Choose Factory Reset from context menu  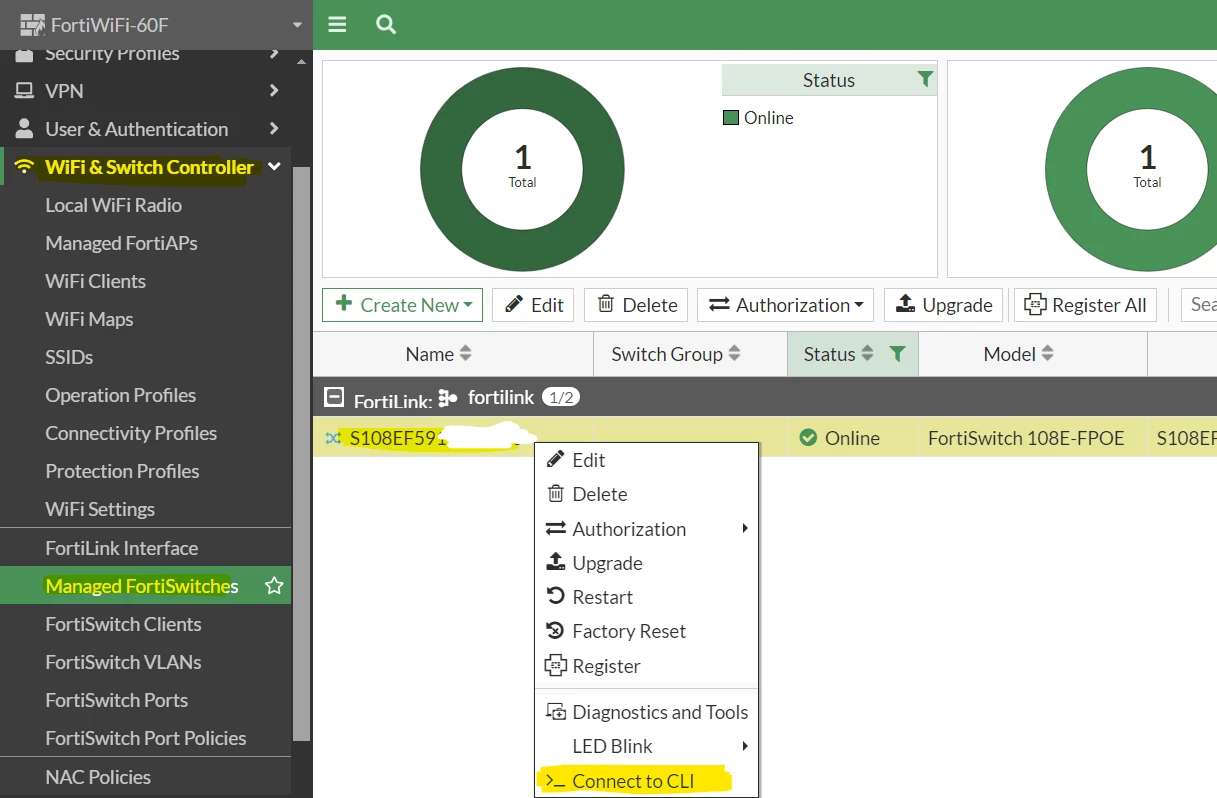point(646,631)
